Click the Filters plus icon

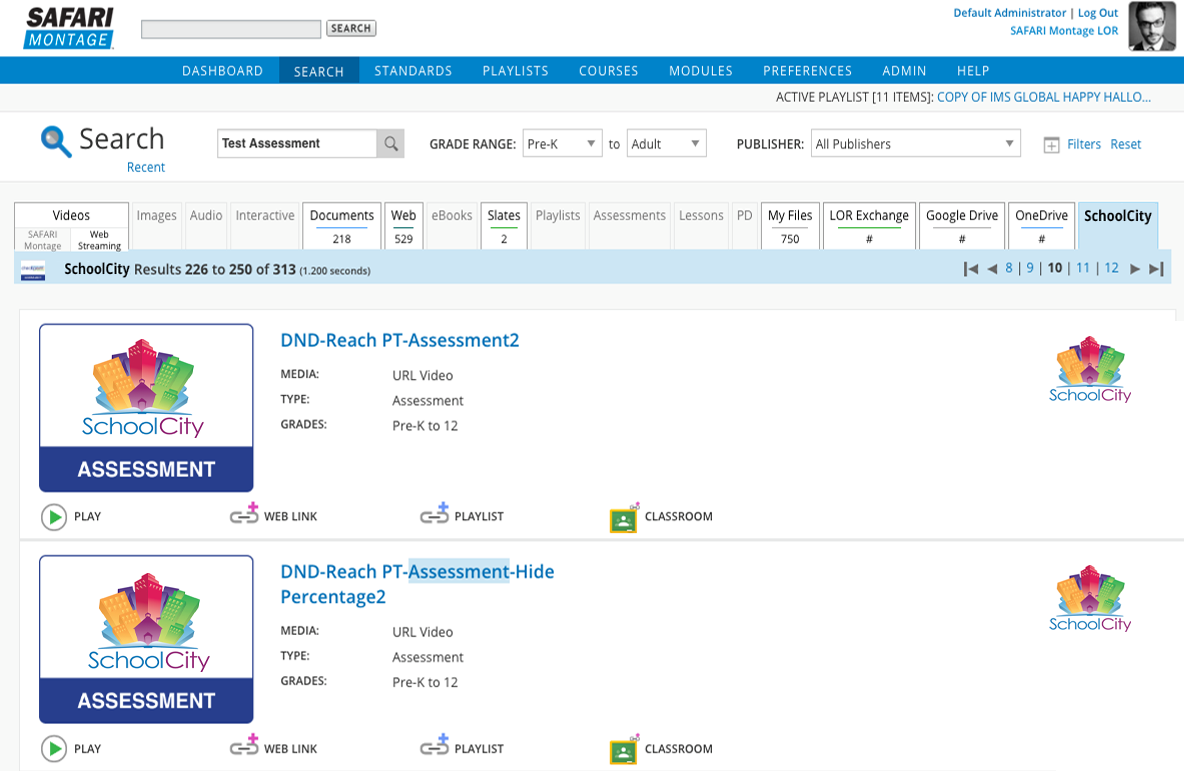point(1051,145)
